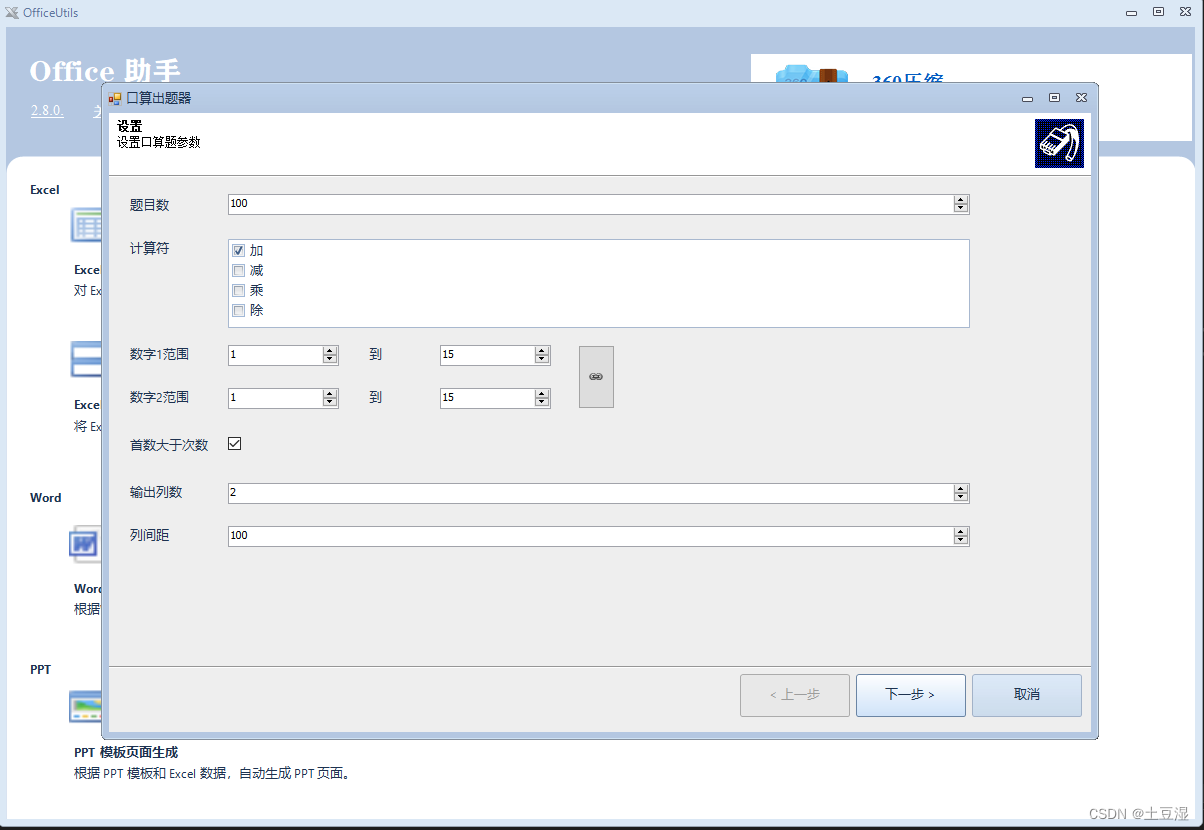Open first Excel tool icon in OfficeUtils window
This screenshot has height=830, width=1204.
point(86,226)
